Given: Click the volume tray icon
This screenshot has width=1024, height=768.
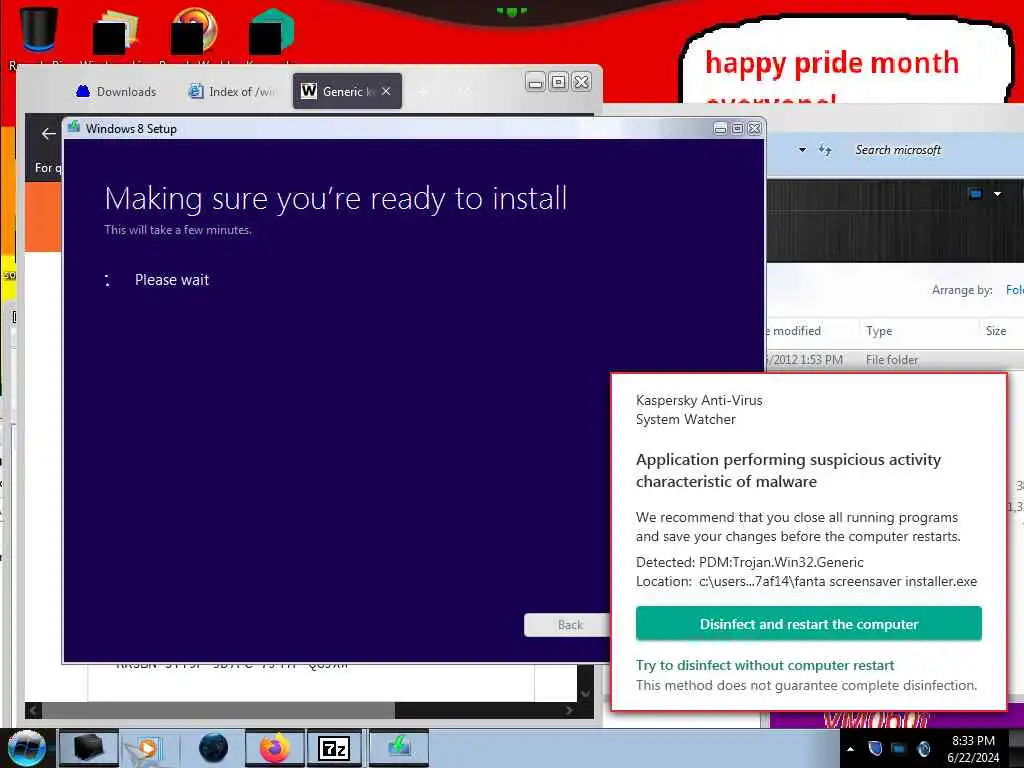Looking at the screenshot, I should [x=924, y=748].
